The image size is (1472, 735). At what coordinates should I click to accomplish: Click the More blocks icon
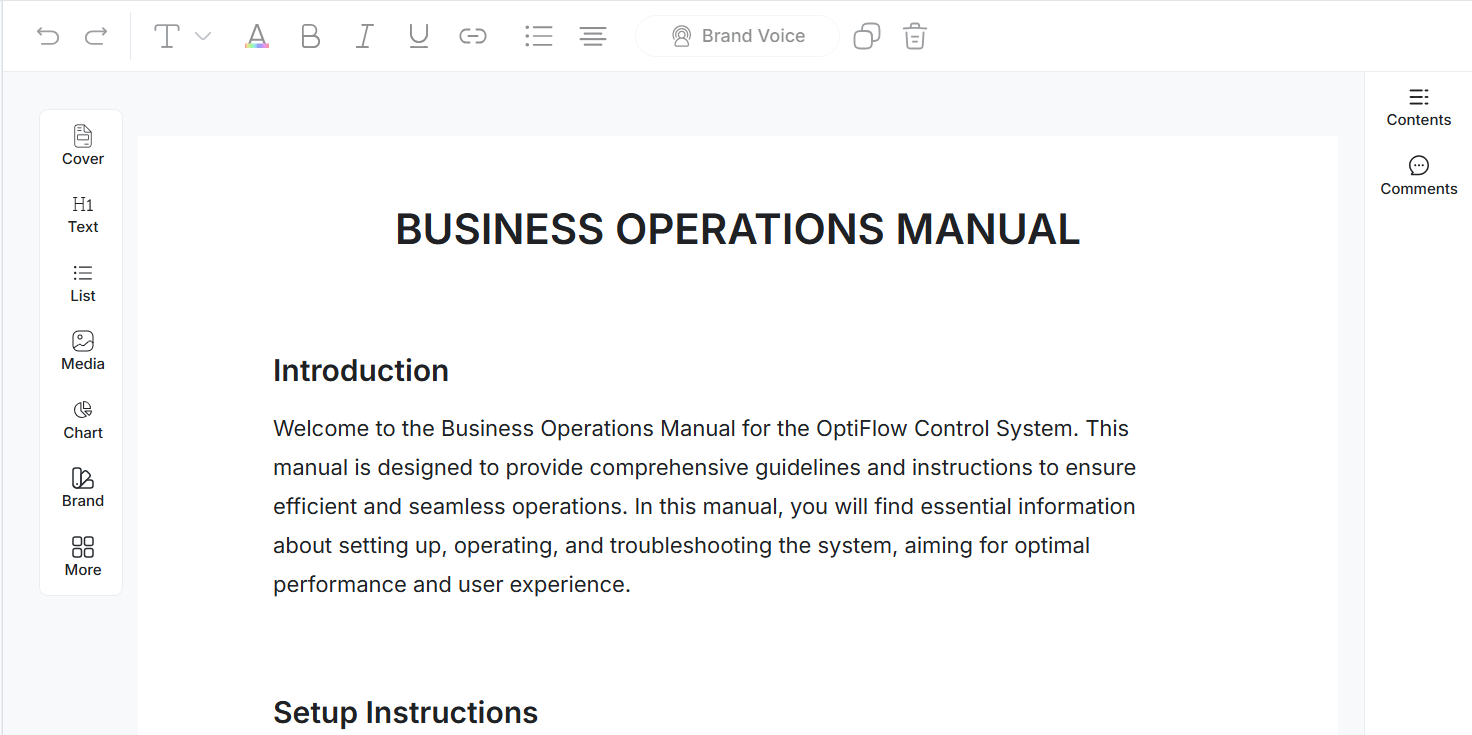[x=81, y=555]
